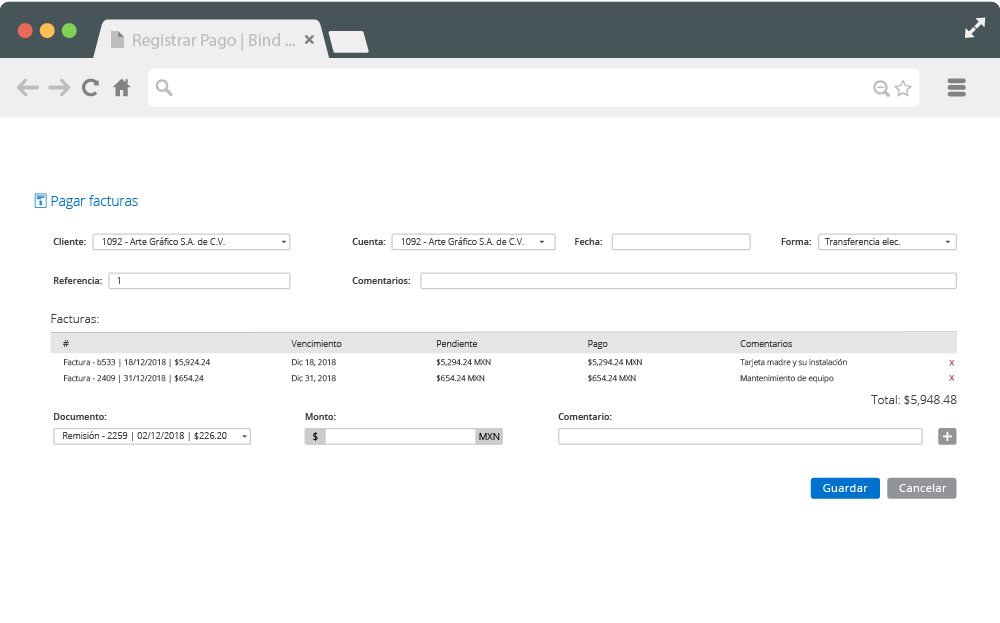The height and width of the screenshot is (623, 1000).
Task: Click the browser address bar
Action: coord(533,87)
